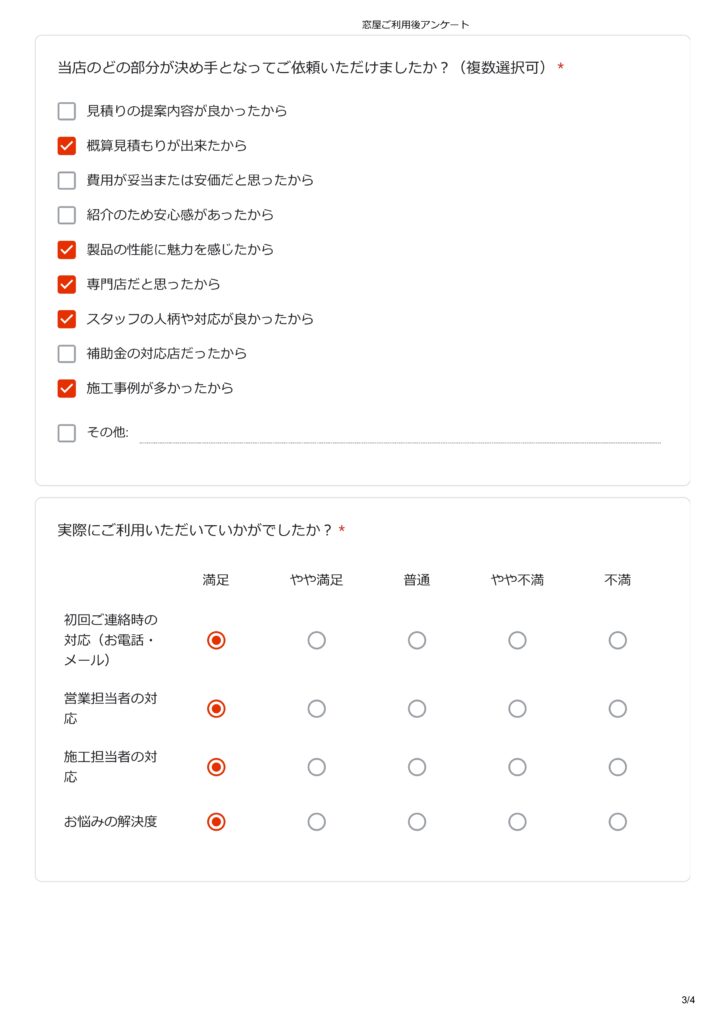Choose 普通 for お悩みの解決度
The width and height of the screenshot is (724, 1024).
pos(417,822)
